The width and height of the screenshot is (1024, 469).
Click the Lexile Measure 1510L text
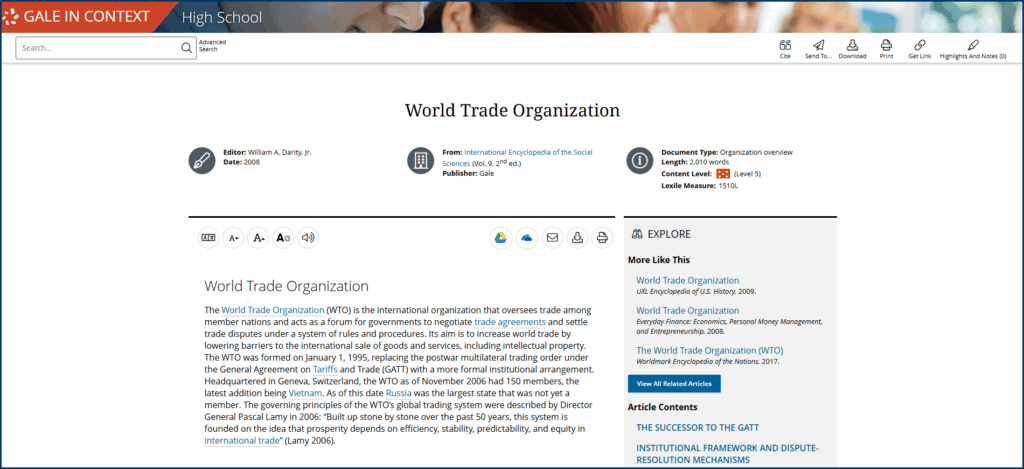point(699,186)
